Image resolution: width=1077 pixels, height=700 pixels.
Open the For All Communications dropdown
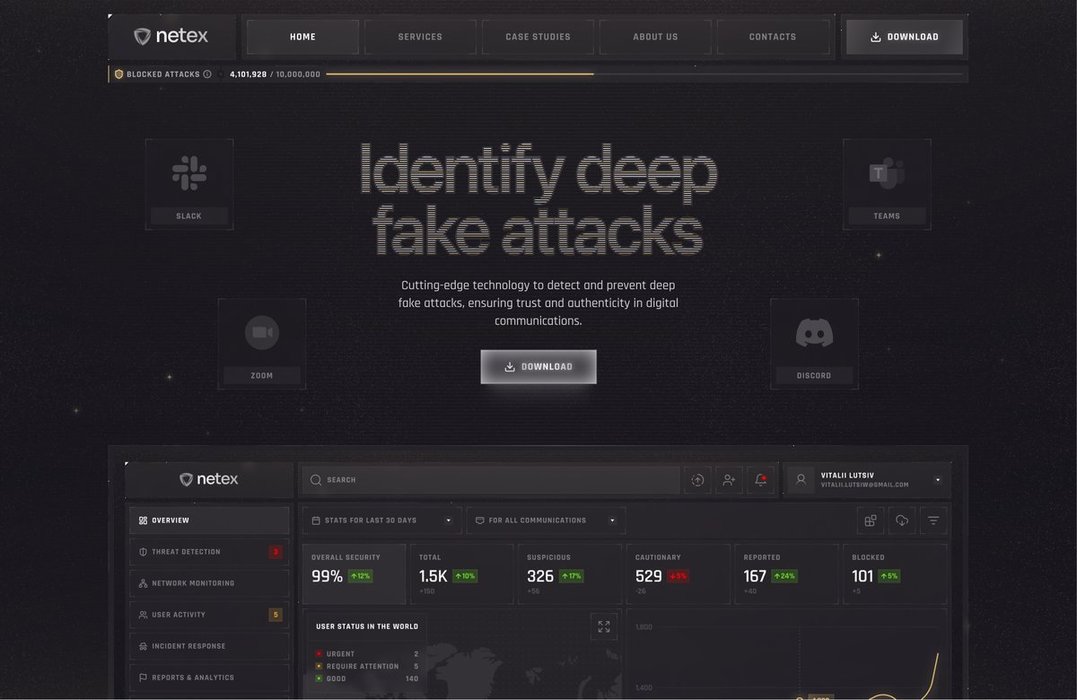545,521
